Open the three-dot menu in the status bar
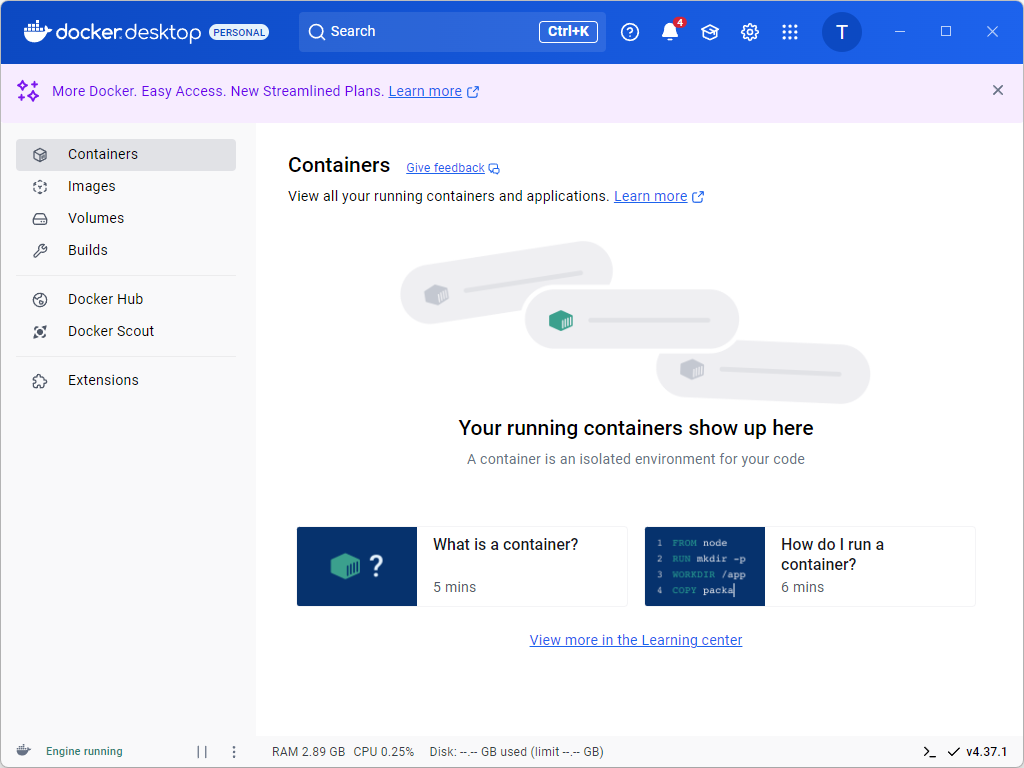Image resolution: width=1024 pixels, height=768 pixels. [x=233, y=751]
